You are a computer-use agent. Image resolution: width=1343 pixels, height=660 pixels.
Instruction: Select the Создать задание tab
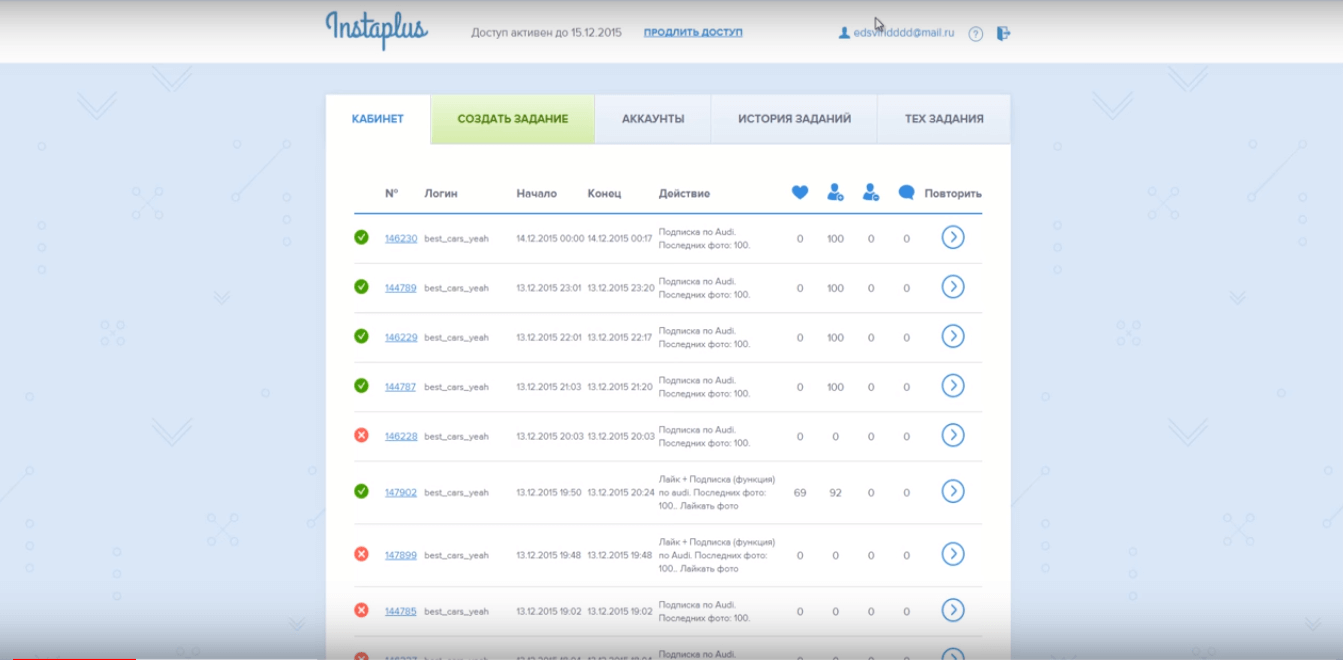coord(513,119)
